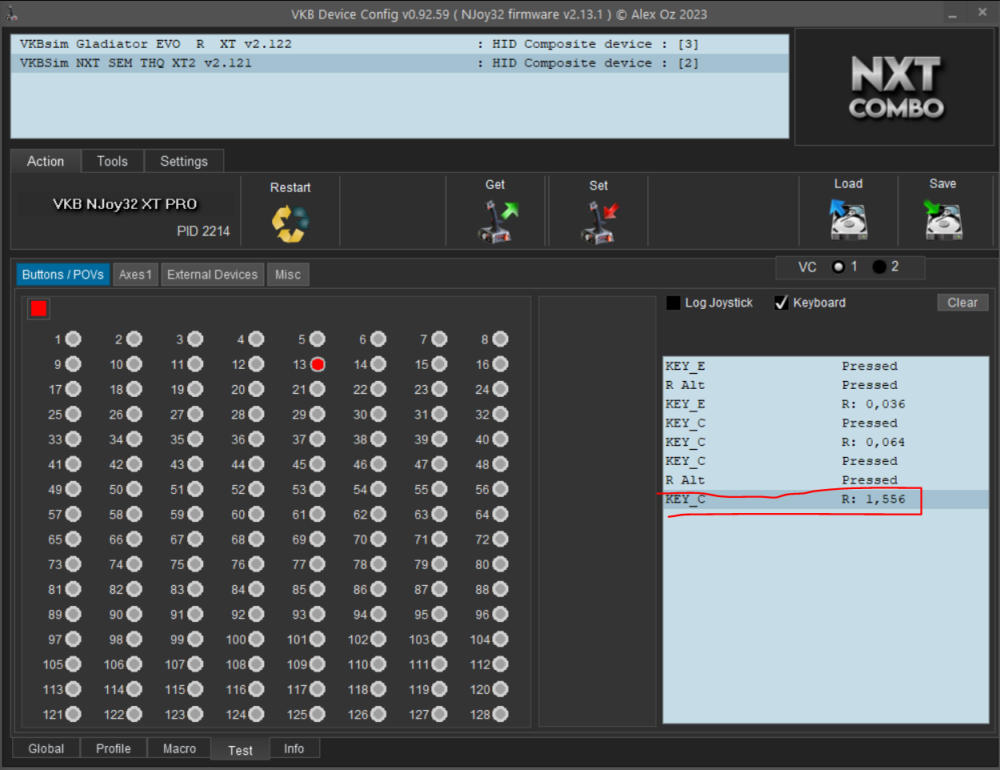
Task: Select VC radio option 2
Action: [x=879, y=267]
